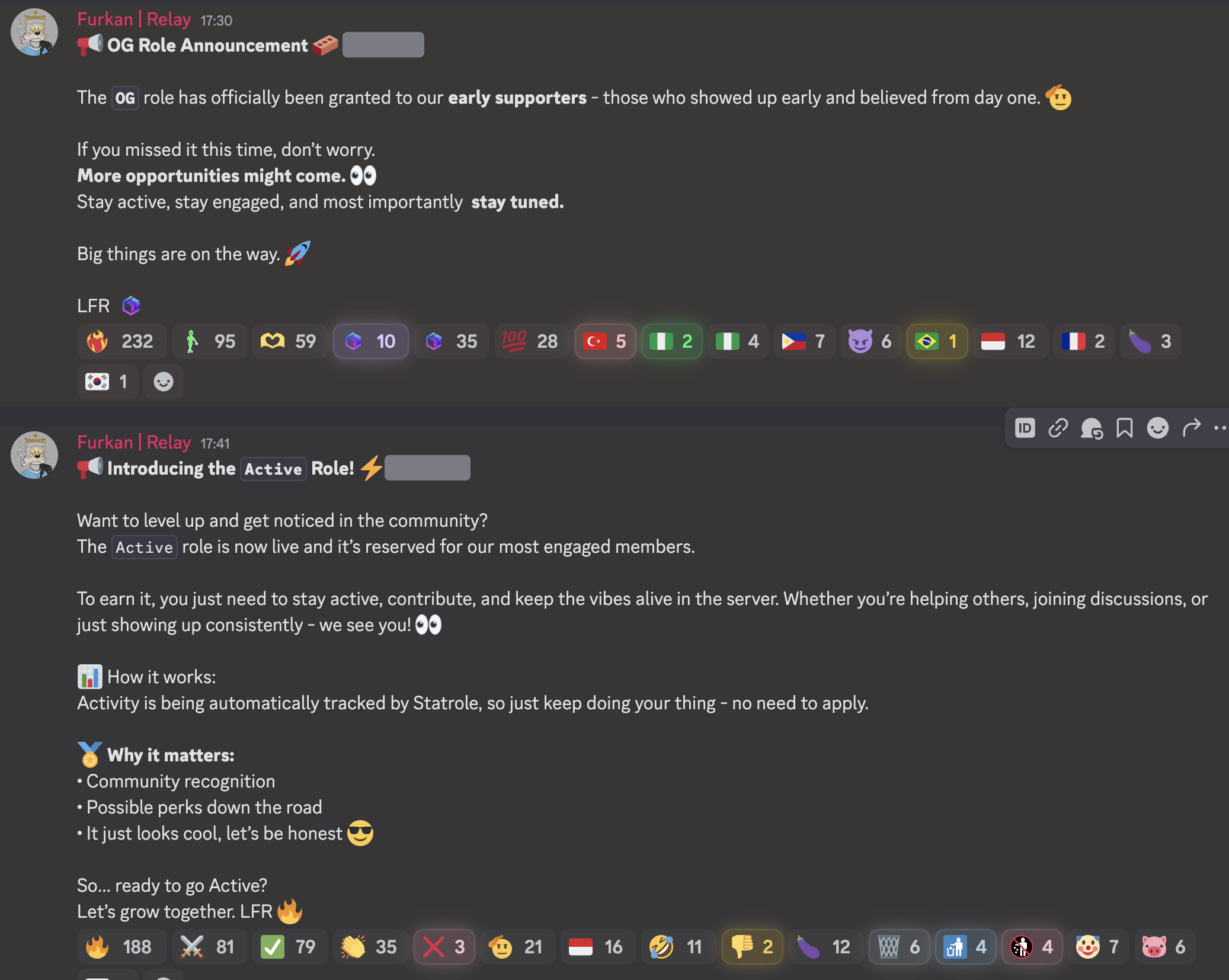1229x980 pixels.
Task: Open the add reaction smiley in hover toolbar
Action: click(x=1158, y=428)
